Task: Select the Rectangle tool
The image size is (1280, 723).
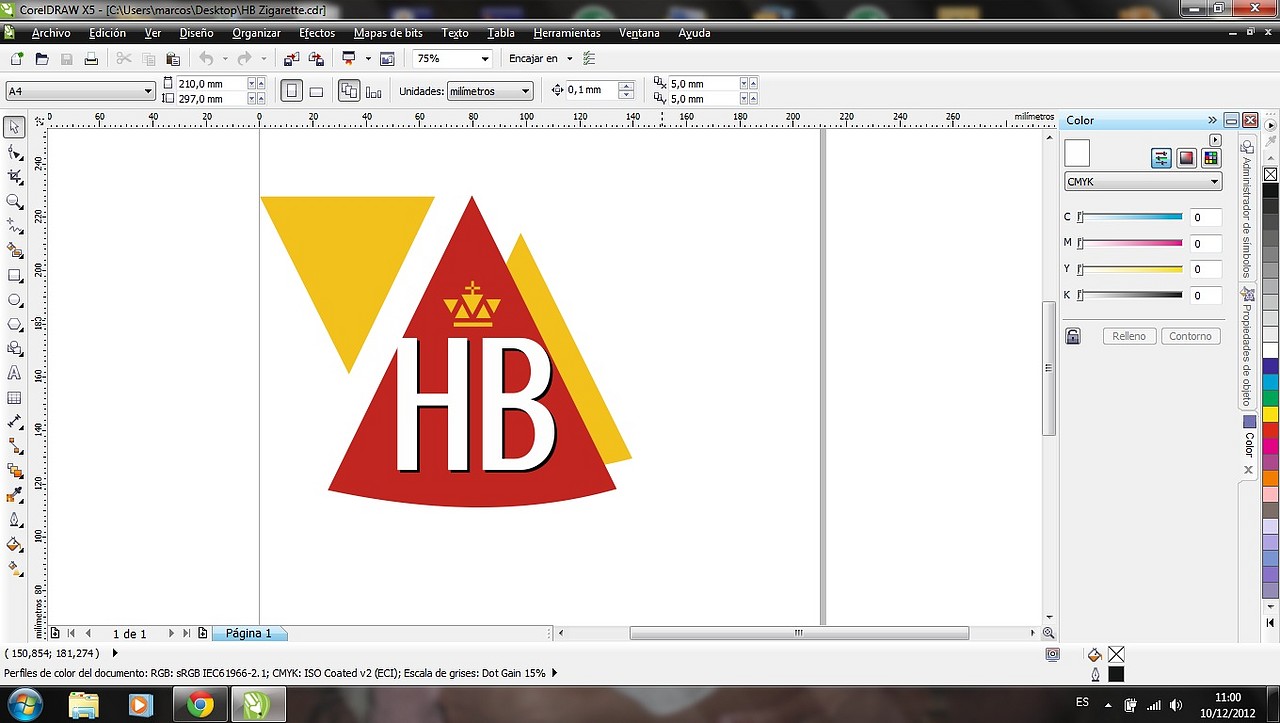Action: coord(14,275)
